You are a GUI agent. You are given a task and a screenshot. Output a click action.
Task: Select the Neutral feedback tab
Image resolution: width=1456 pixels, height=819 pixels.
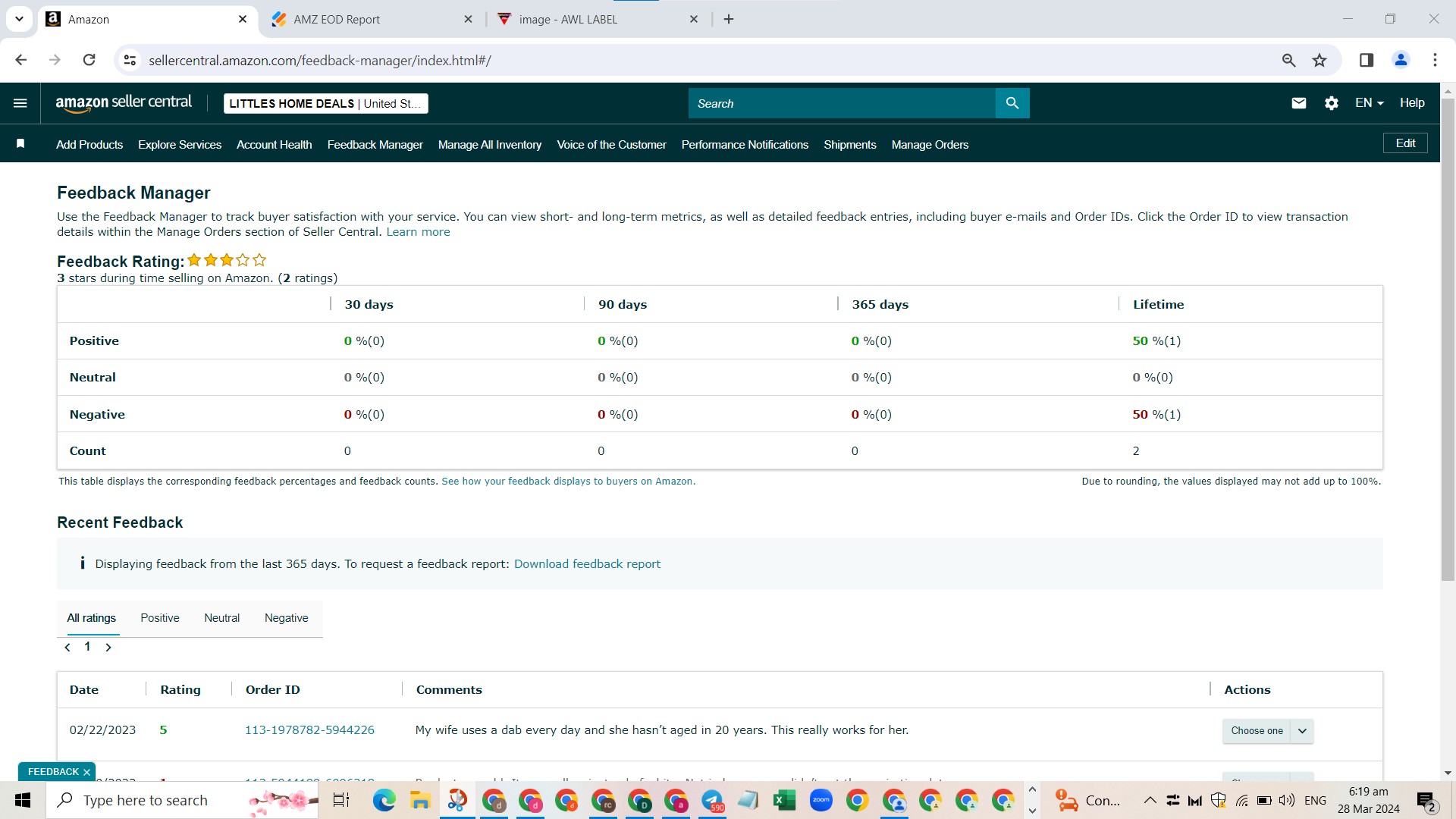[x=222, y=618]
